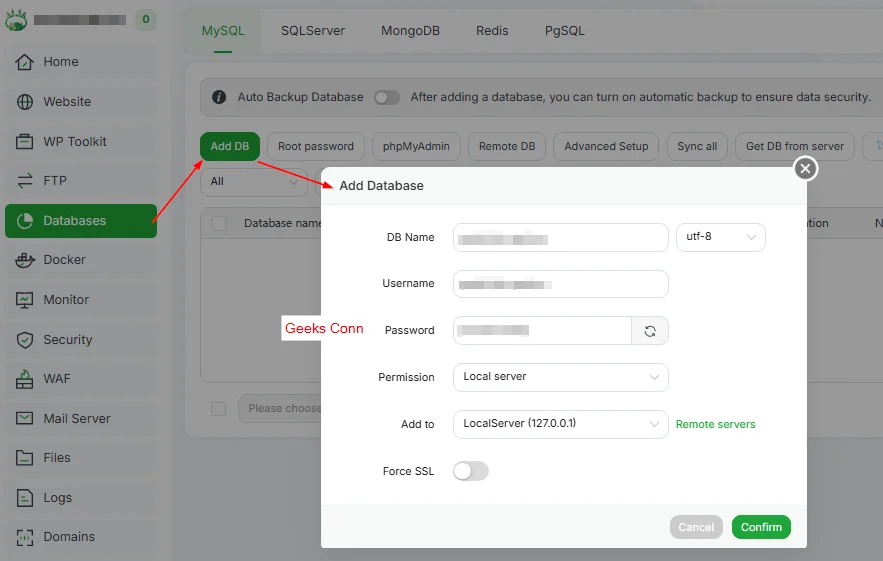This screenshot has height=561, width=883.
Task: Close the Add Database dialog
Action: pyautogui.click(x=805, y=168)
